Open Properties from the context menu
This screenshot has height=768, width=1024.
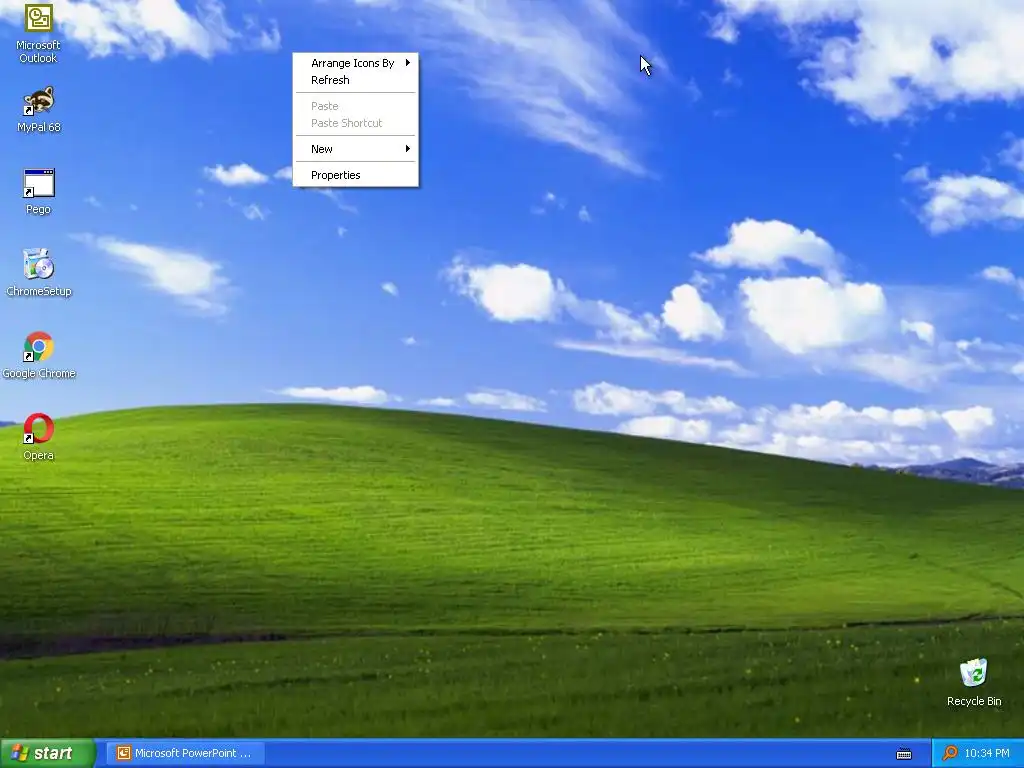[x=355, y=175]
